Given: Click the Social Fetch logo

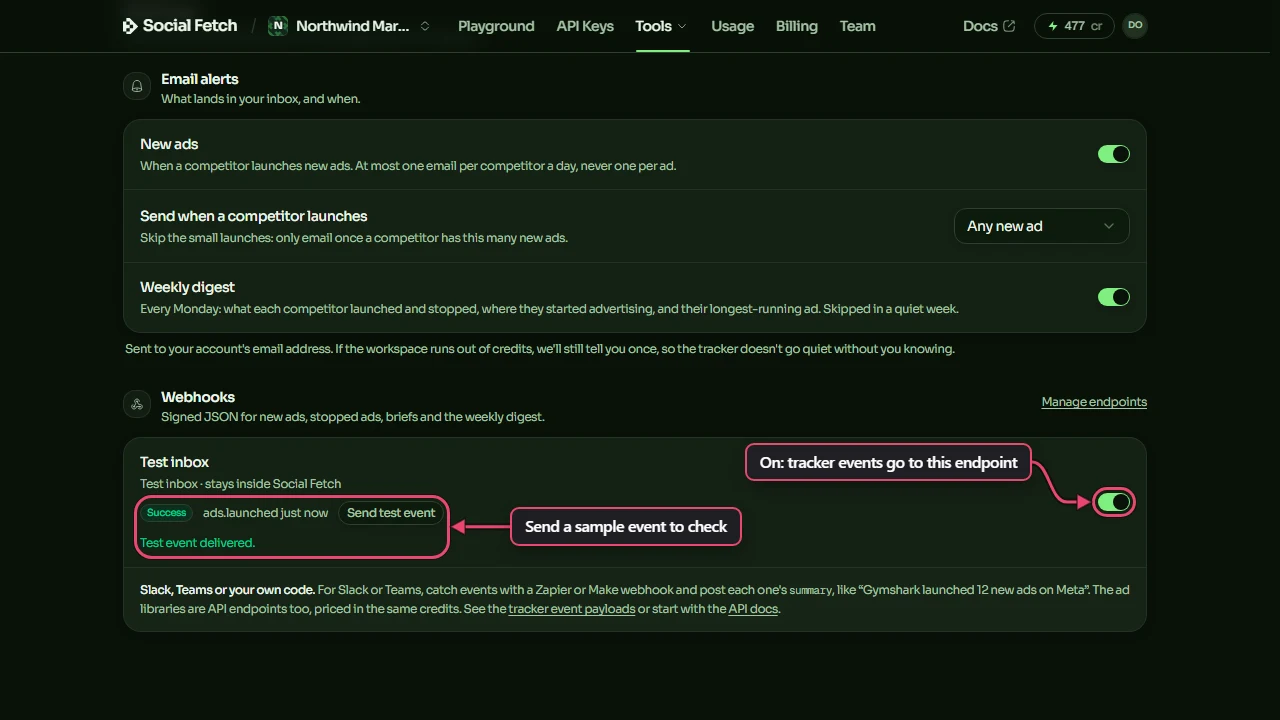Looking at the screenshot, I should pyautogui.click(x=180, y=26).
